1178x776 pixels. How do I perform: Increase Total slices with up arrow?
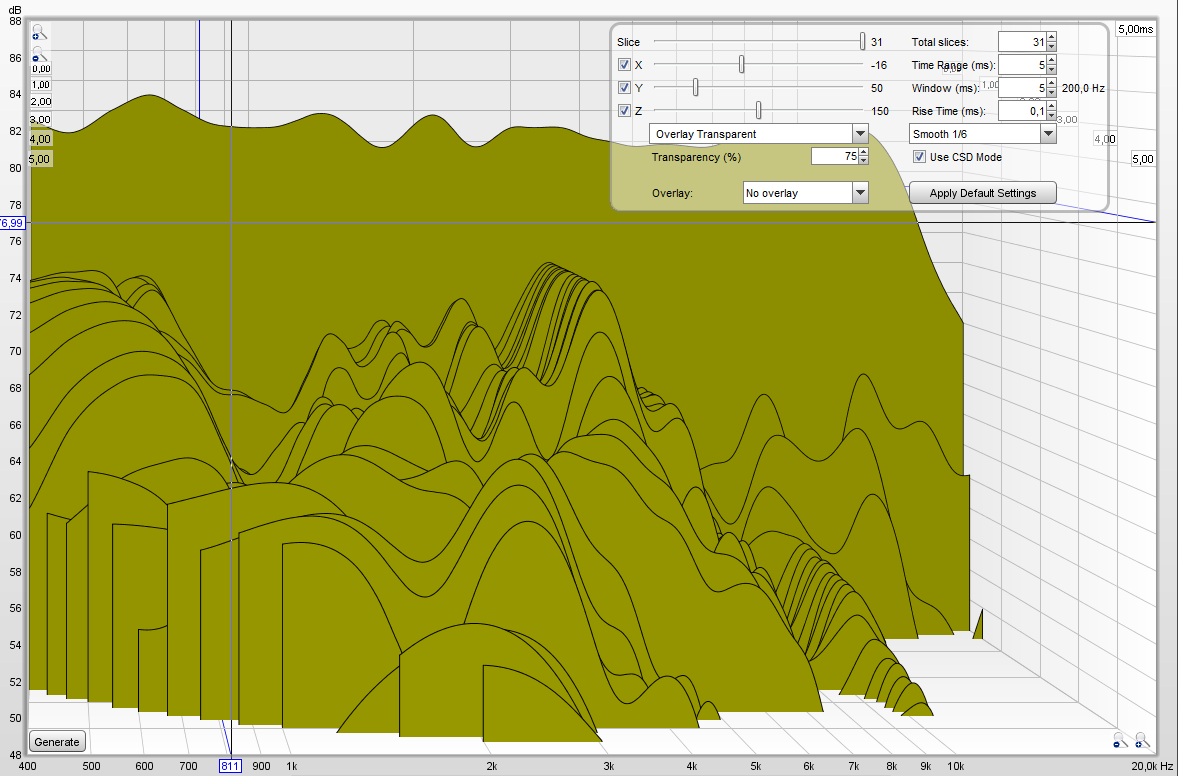tap(1051, 38)
